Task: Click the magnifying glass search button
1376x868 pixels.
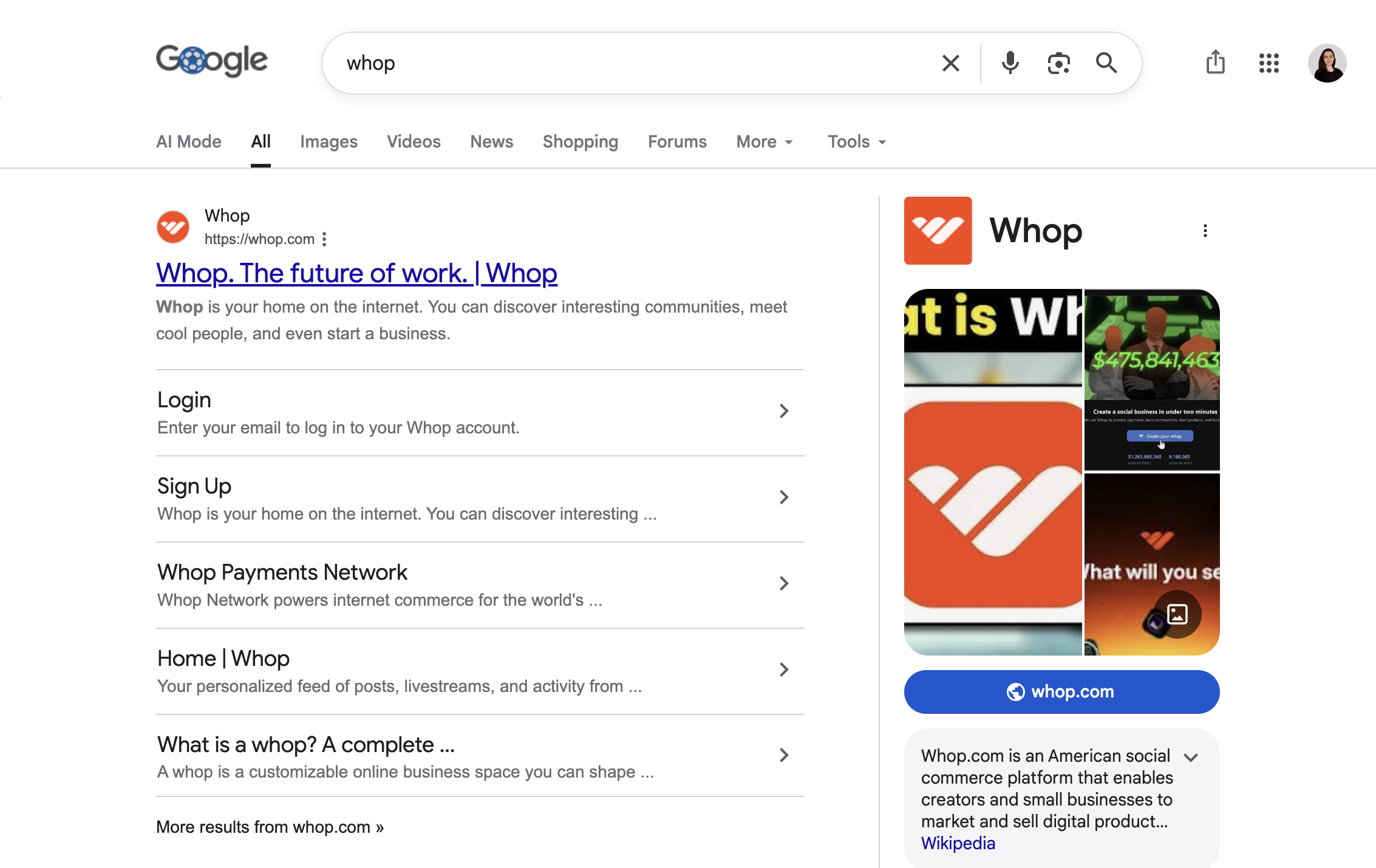Action: (1106, 63)
